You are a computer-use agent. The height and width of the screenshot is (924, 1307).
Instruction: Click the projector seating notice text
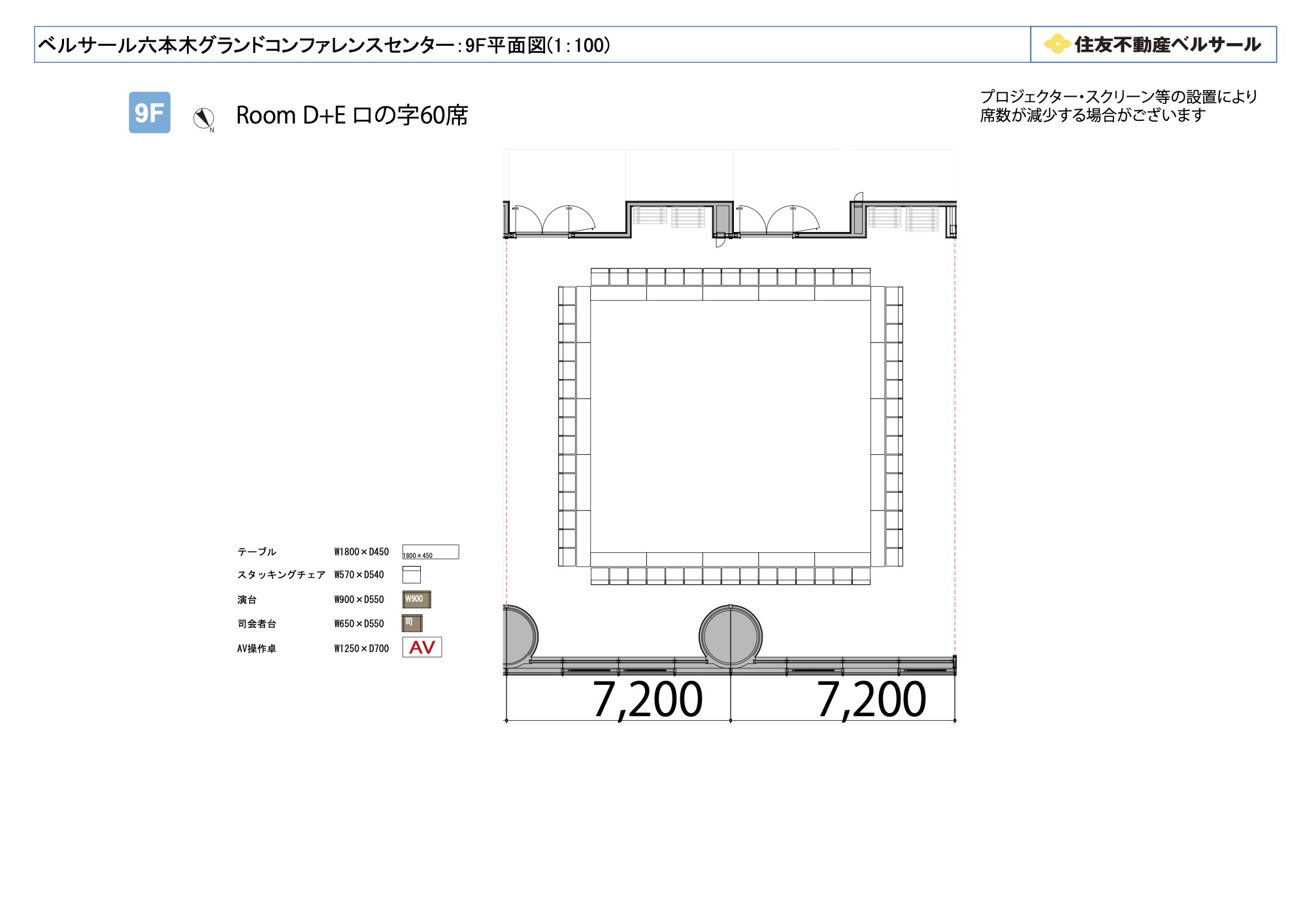pos(1119,106)
